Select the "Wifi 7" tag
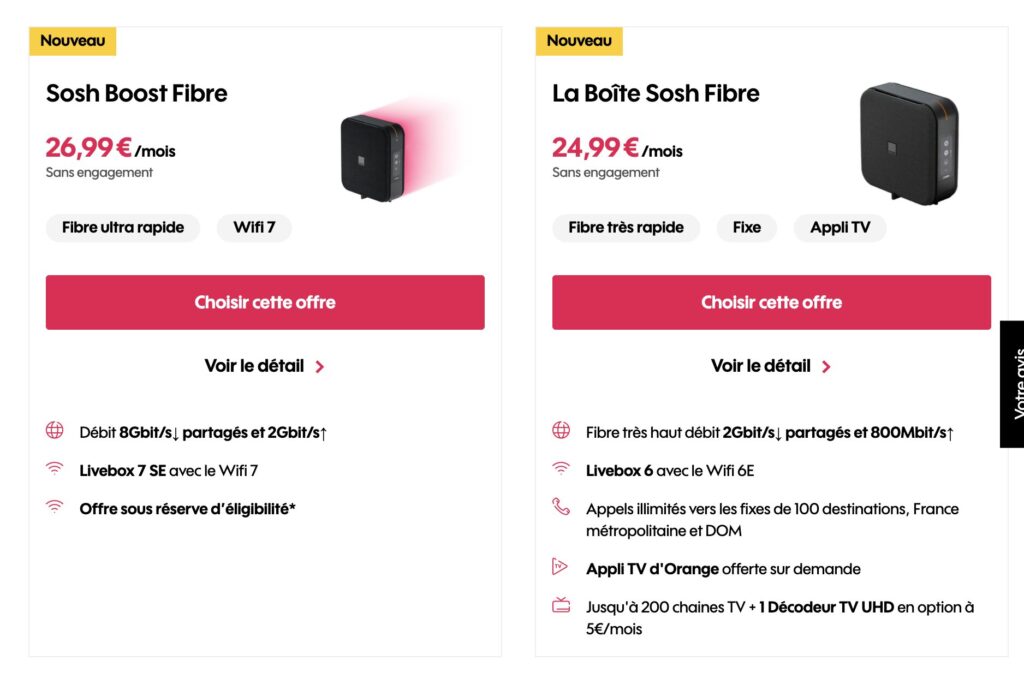Screen dimensions: 1024x678 click(x=254, y=227)
